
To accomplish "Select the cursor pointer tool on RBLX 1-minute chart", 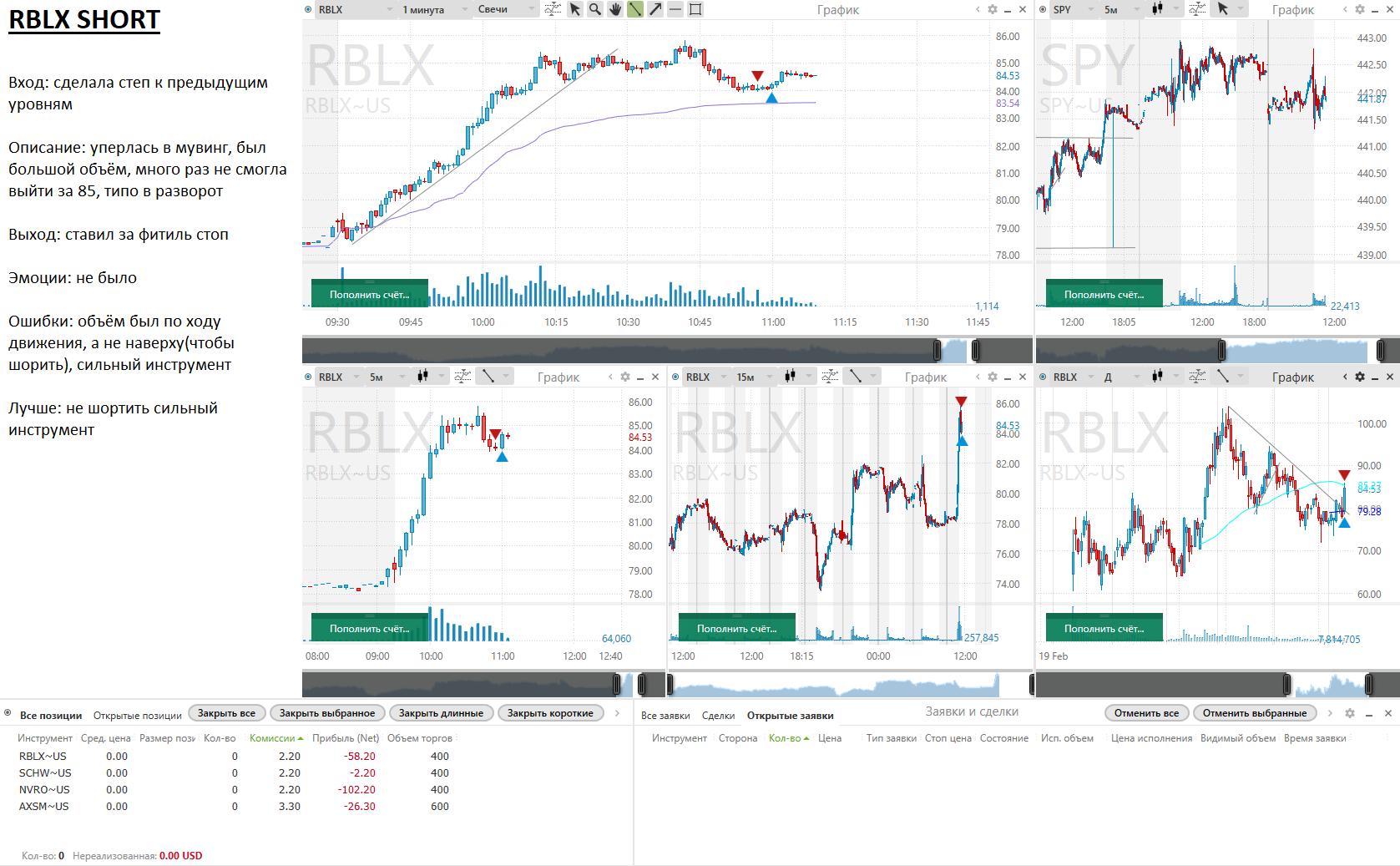I will coord(574,9).
